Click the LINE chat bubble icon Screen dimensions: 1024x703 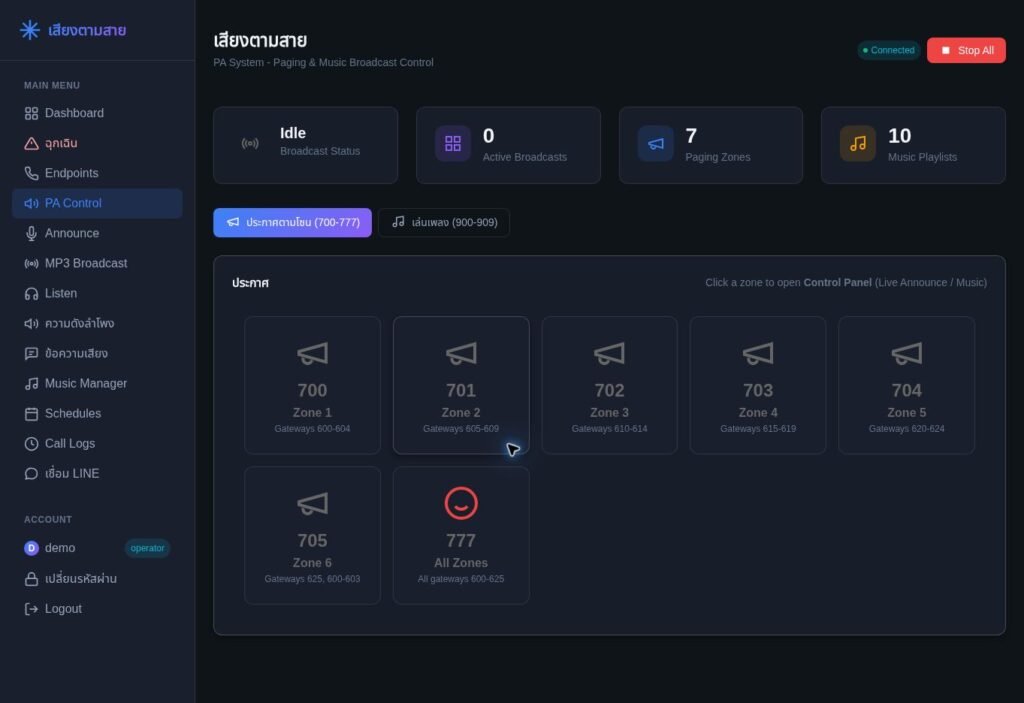(x=31, y=474)
